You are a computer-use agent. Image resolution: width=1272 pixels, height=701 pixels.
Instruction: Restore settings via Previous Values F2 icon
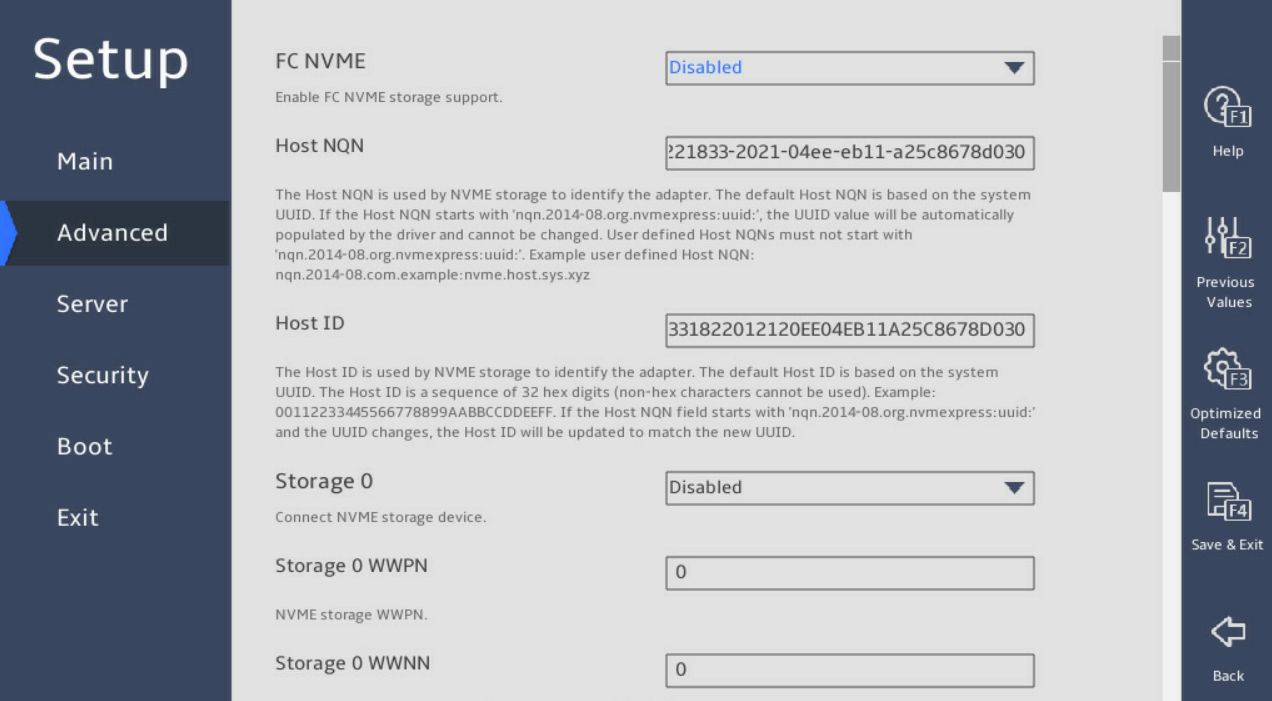tap(1227, 238)
